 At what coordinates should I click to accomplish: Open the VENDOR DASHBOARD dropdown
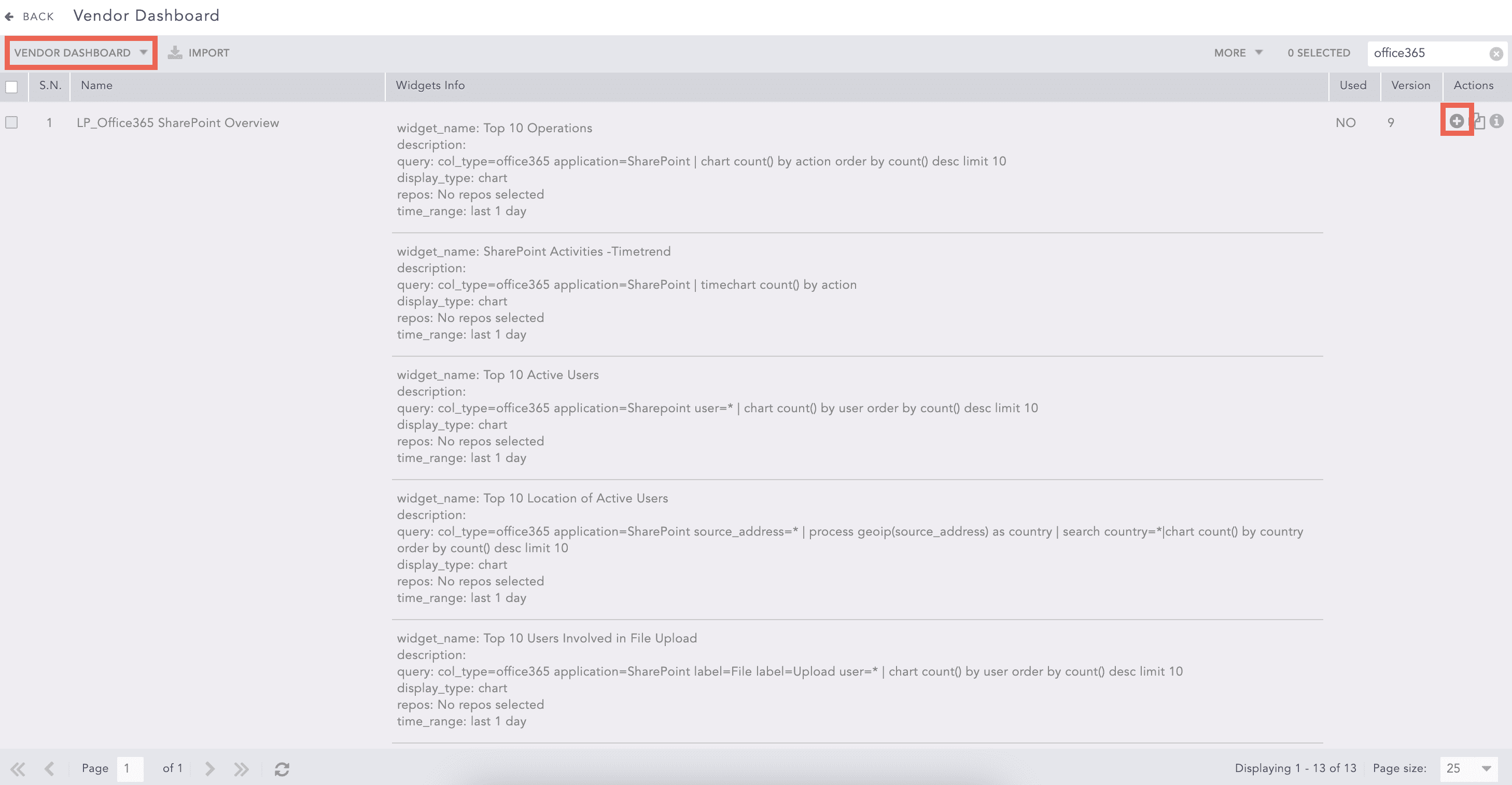tap(80, 53)
